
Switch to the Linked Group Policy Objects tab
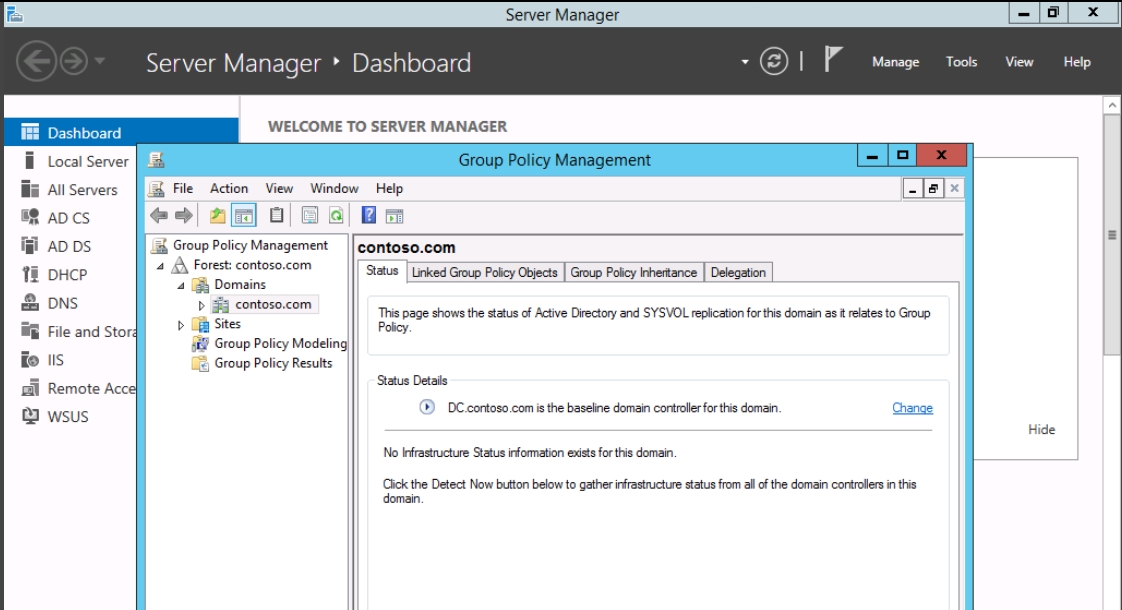click(484, 272)
